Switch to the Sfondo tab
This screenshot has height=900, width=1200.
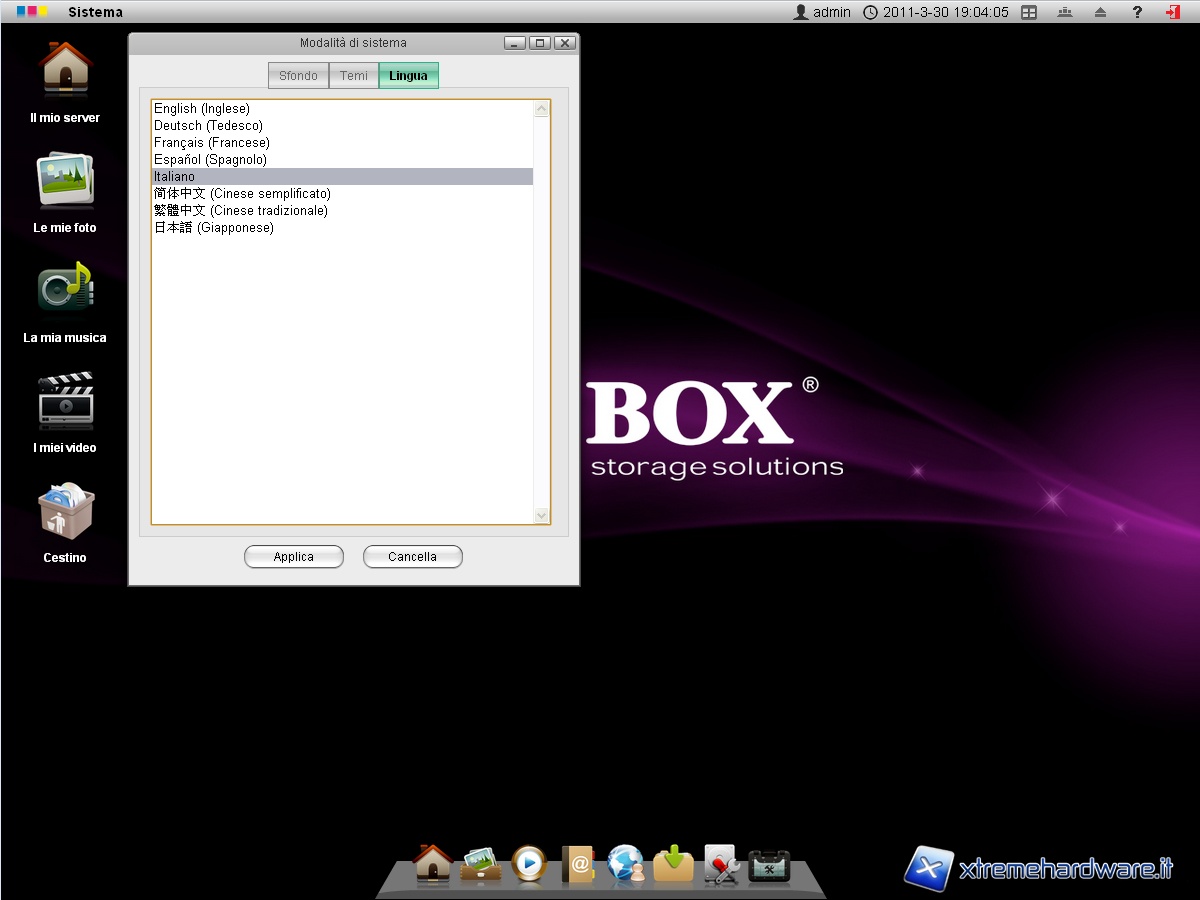tap(298, 76)
